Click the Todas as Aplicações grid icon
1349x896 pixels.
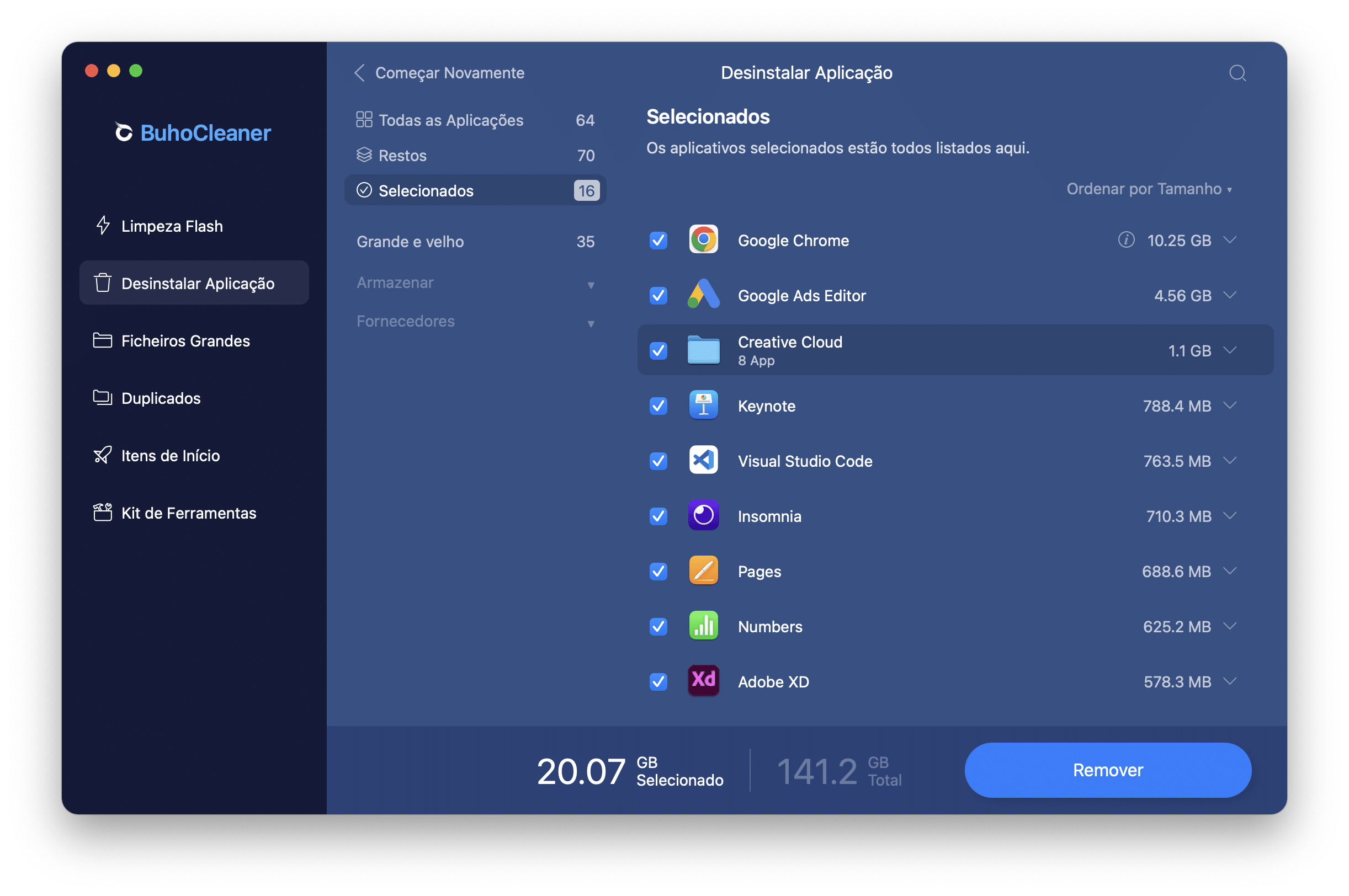tap(364, 119)
